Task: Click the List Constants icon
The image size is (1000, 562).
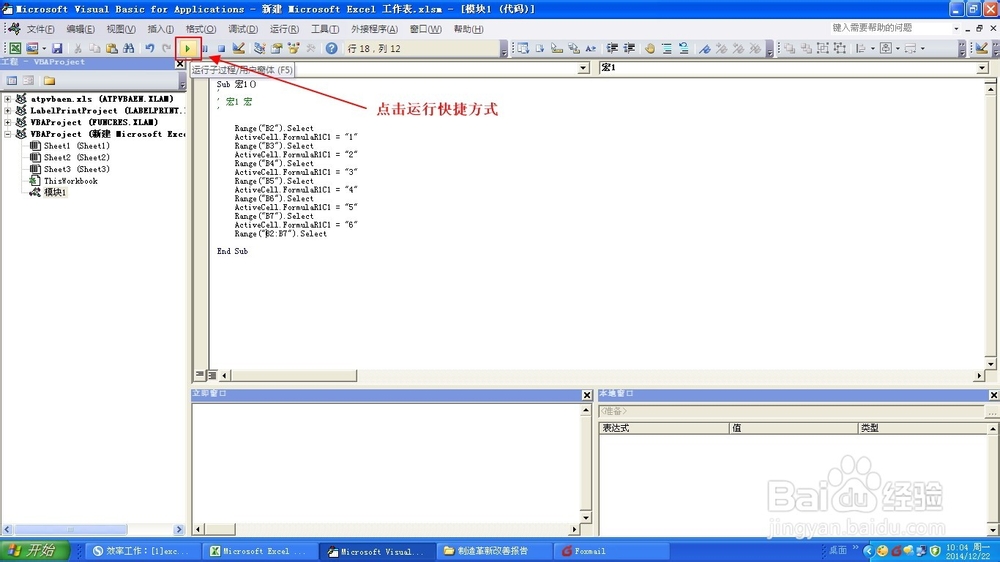Action: tap(540, 48)
